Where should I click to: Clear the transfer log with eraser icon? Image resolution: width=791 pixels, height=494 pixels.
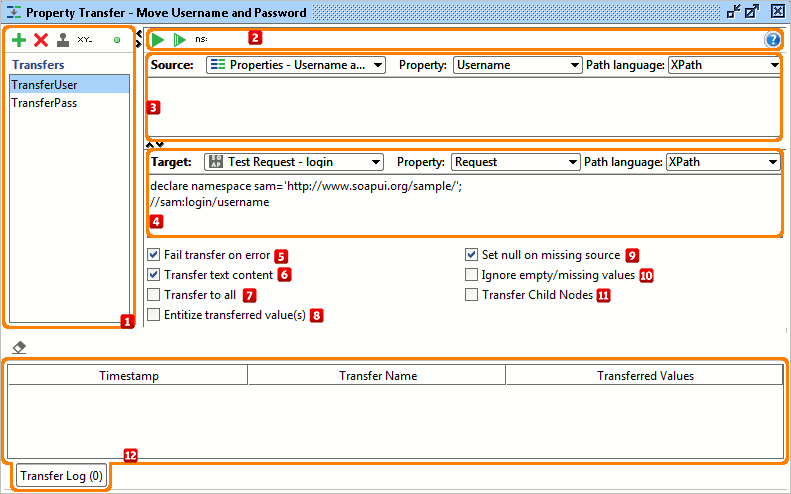(19, 348)
